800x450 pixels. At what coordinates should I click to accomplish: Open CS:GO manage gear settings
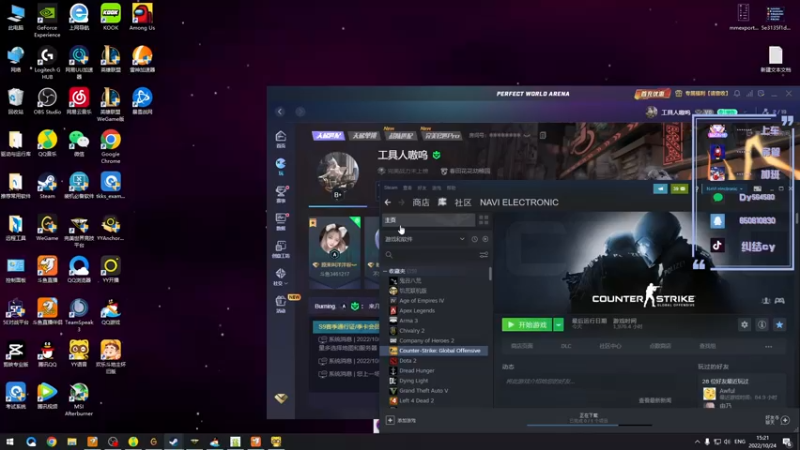point(744,324)
